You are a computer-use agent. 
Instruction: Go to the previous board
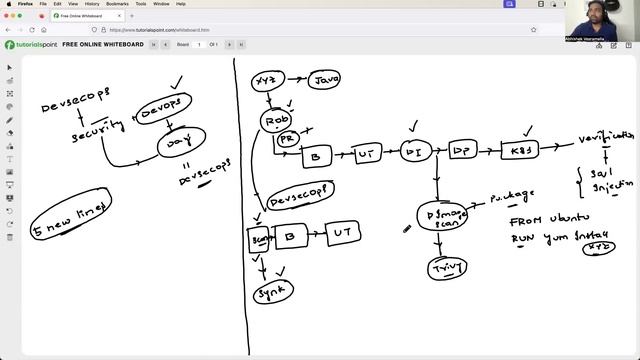coord(165,44)
